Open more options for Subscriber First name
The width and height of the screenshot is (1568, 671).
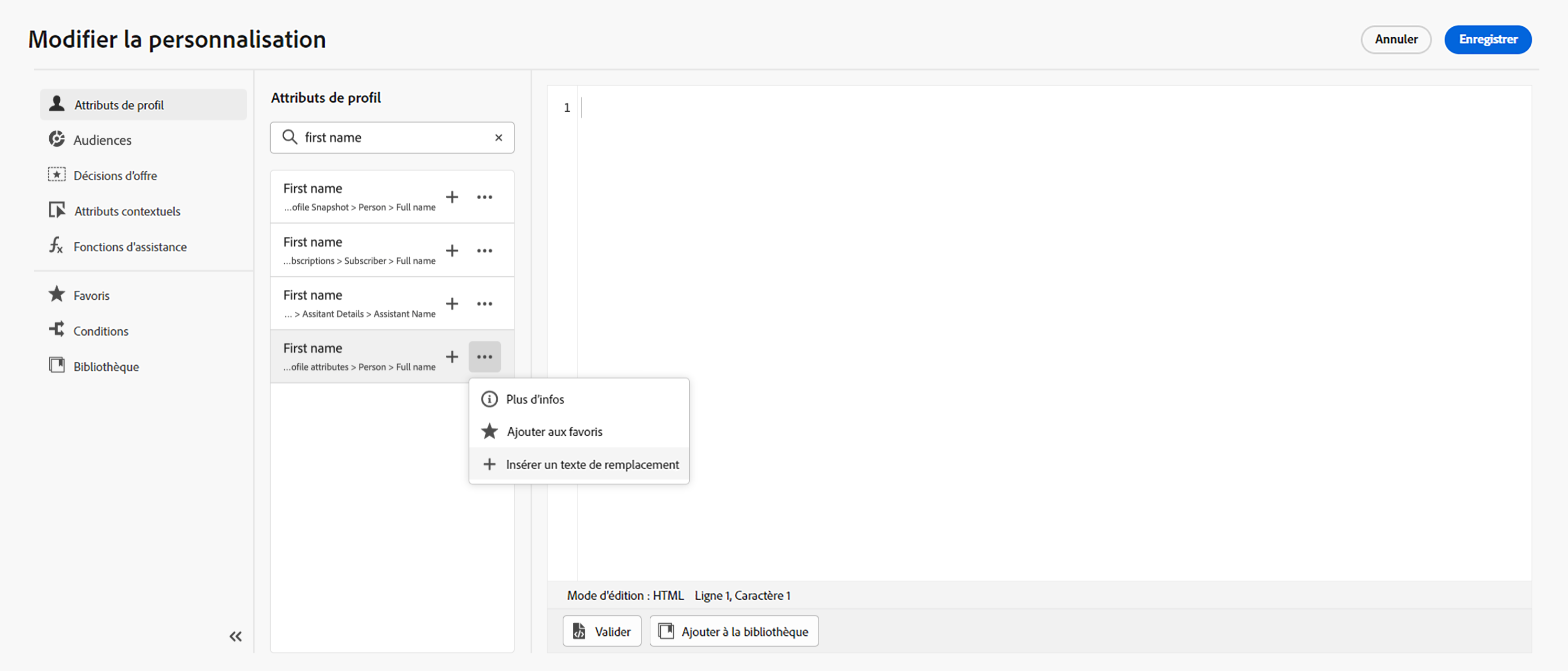(x=485, y=251)
